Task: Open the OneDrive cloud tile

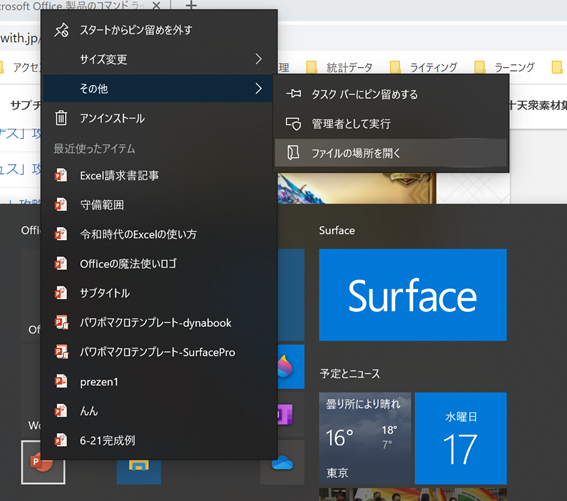Action: (x=282, y=462)
